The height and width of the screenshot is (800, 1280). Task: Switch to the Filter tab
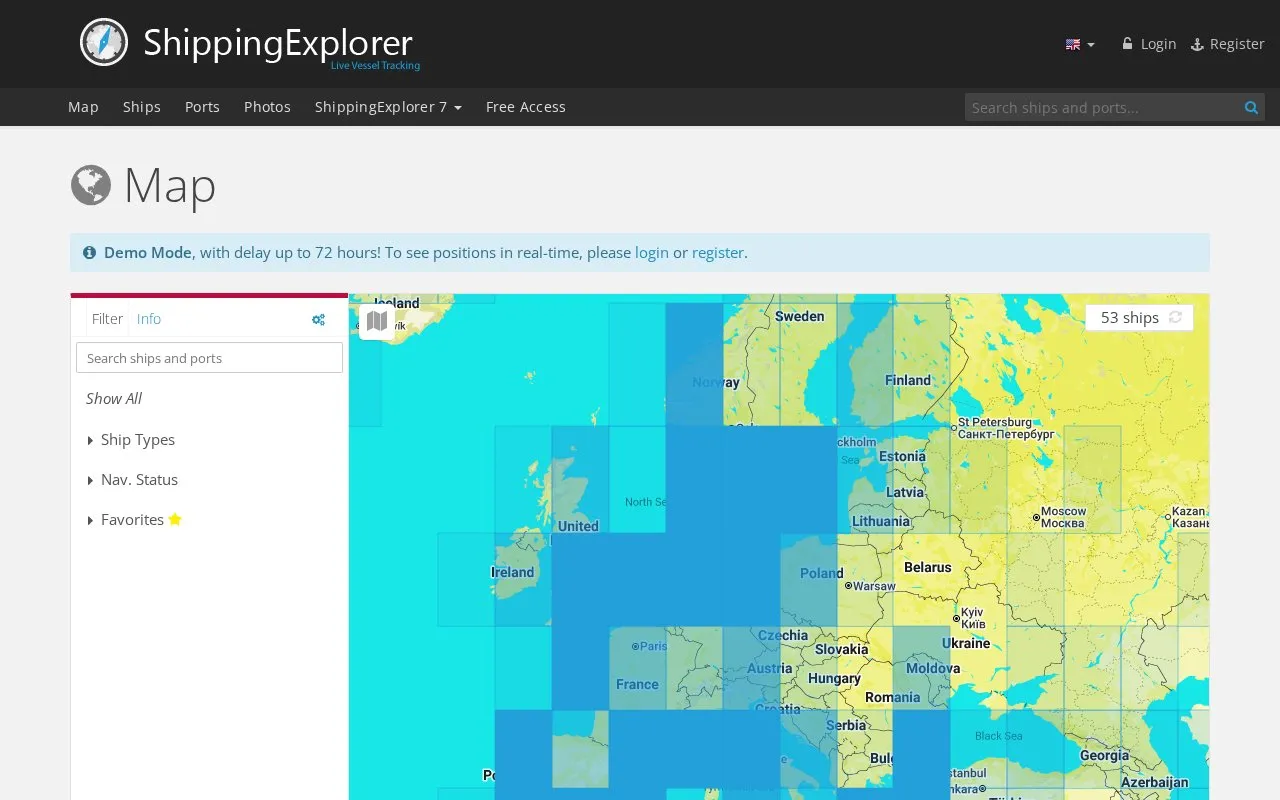[x=107, y=319]
